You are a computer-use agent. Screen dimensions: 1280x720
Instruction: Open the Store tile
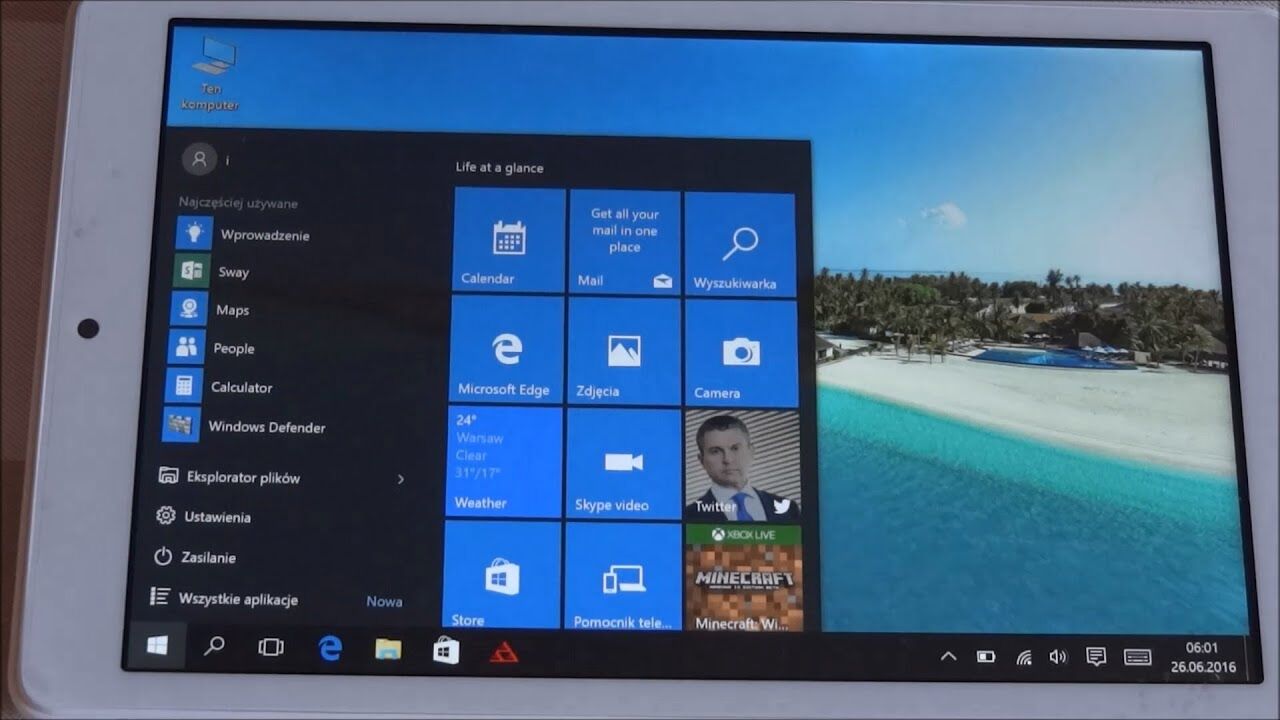(500, 575)
